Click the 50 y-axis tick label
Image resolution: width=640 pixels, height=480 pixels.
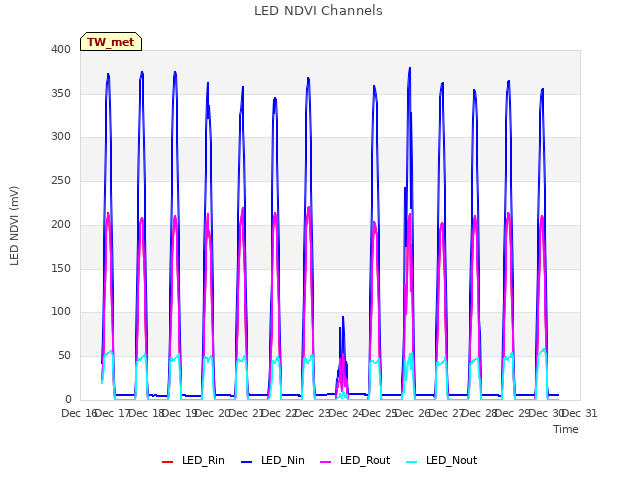(x=64, y=356)
